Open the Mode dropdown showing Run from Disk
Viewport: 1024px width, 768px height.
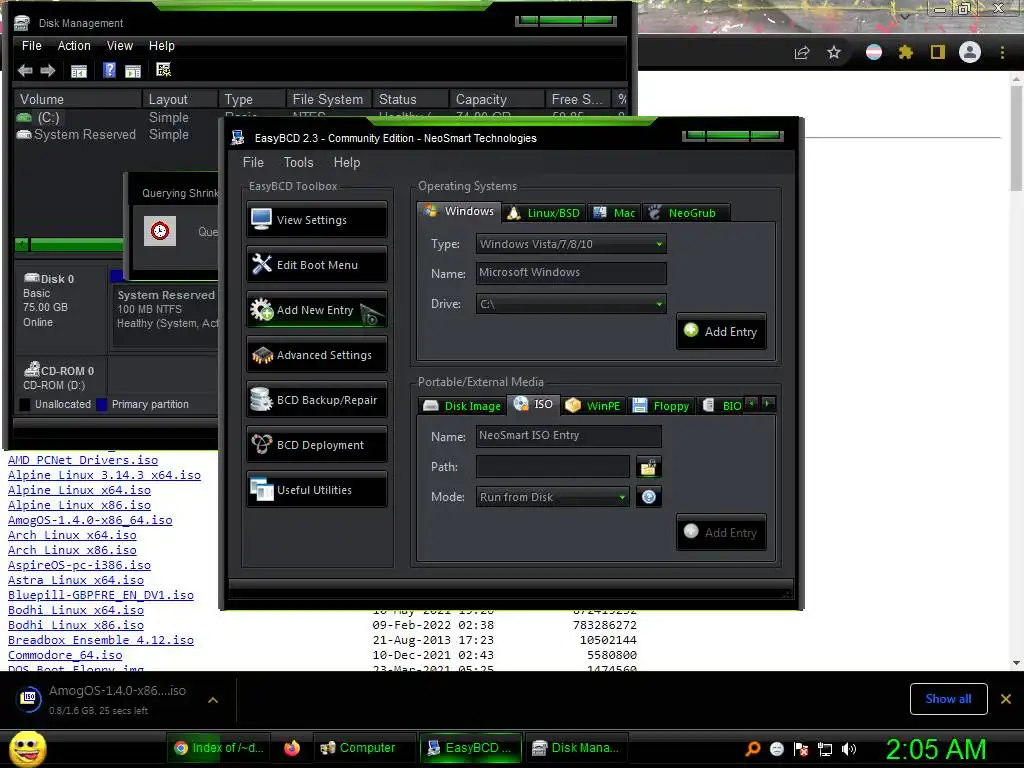pyautogui.click(x=552, y=498)
